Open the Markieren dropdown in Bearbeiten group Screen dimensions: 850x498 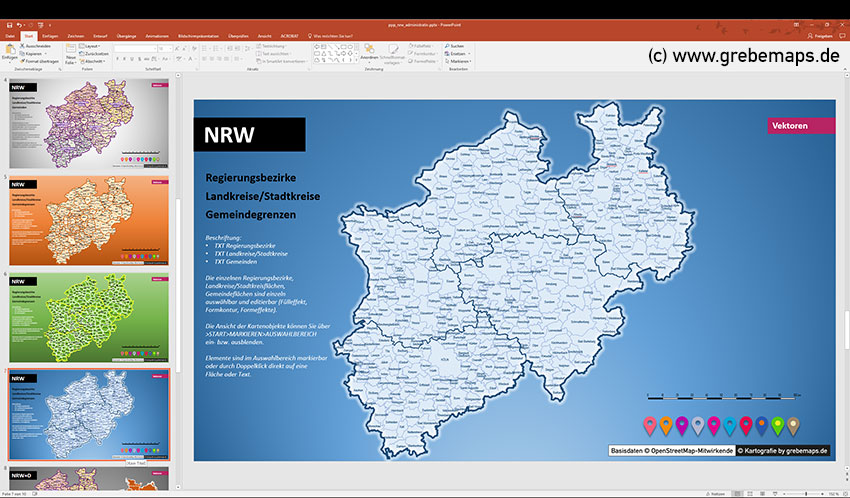(x=458, y=61)
